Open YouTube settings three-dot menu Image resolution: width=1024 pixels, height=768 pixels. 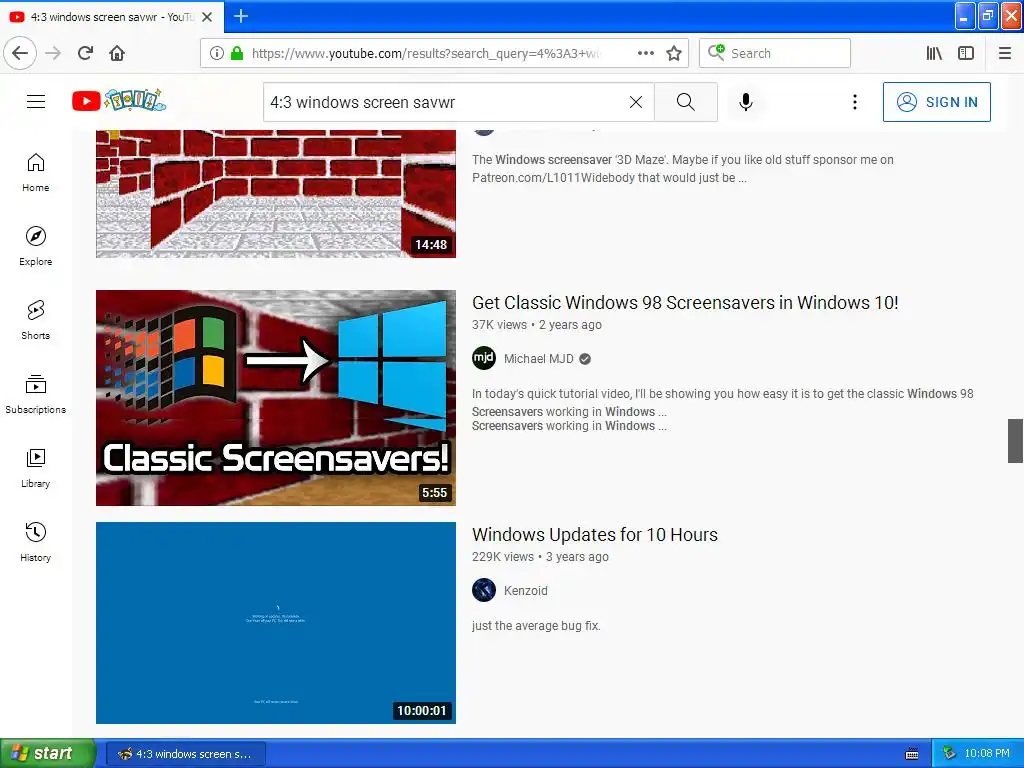coord(854,102)
